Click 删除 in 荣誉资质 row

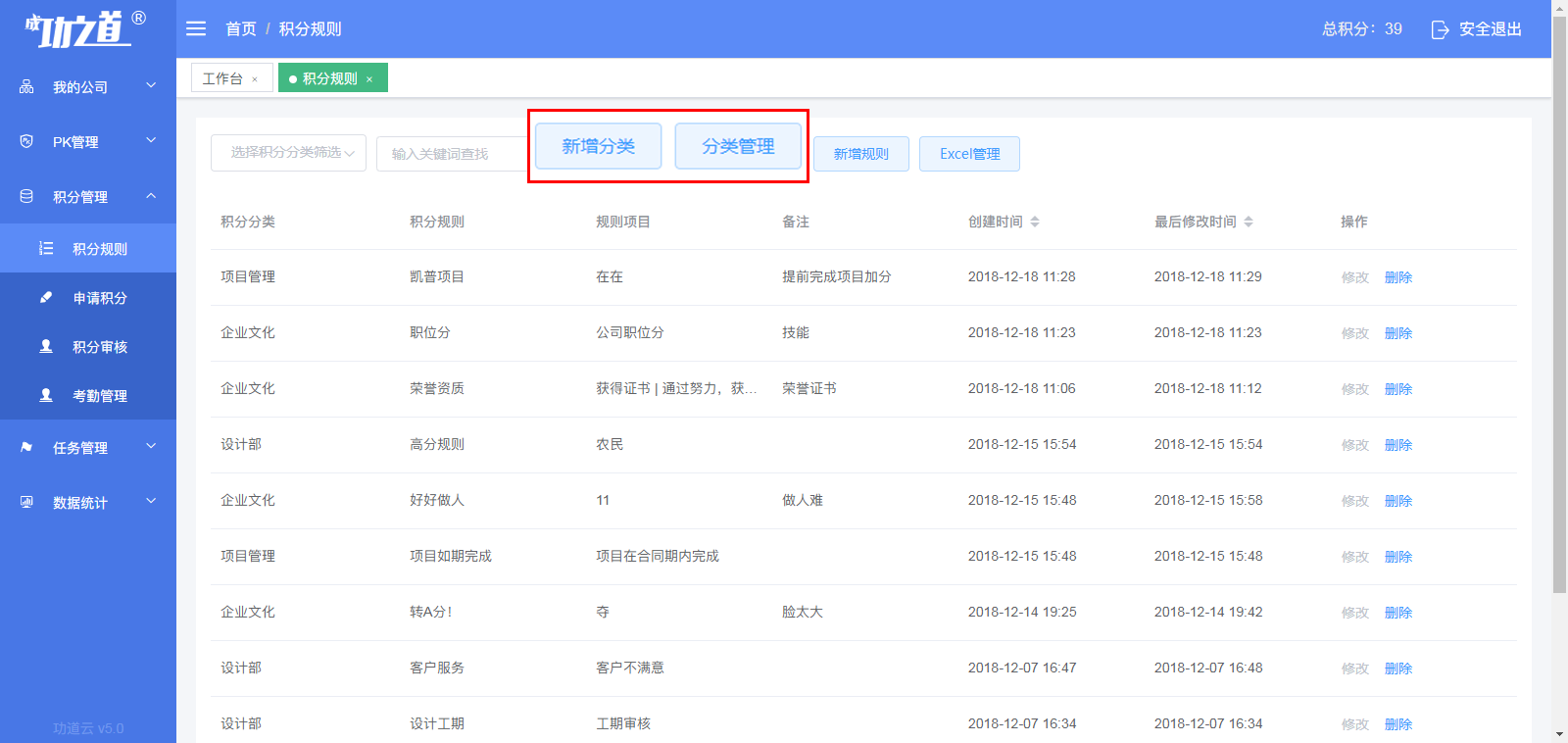click(1398, 389)
